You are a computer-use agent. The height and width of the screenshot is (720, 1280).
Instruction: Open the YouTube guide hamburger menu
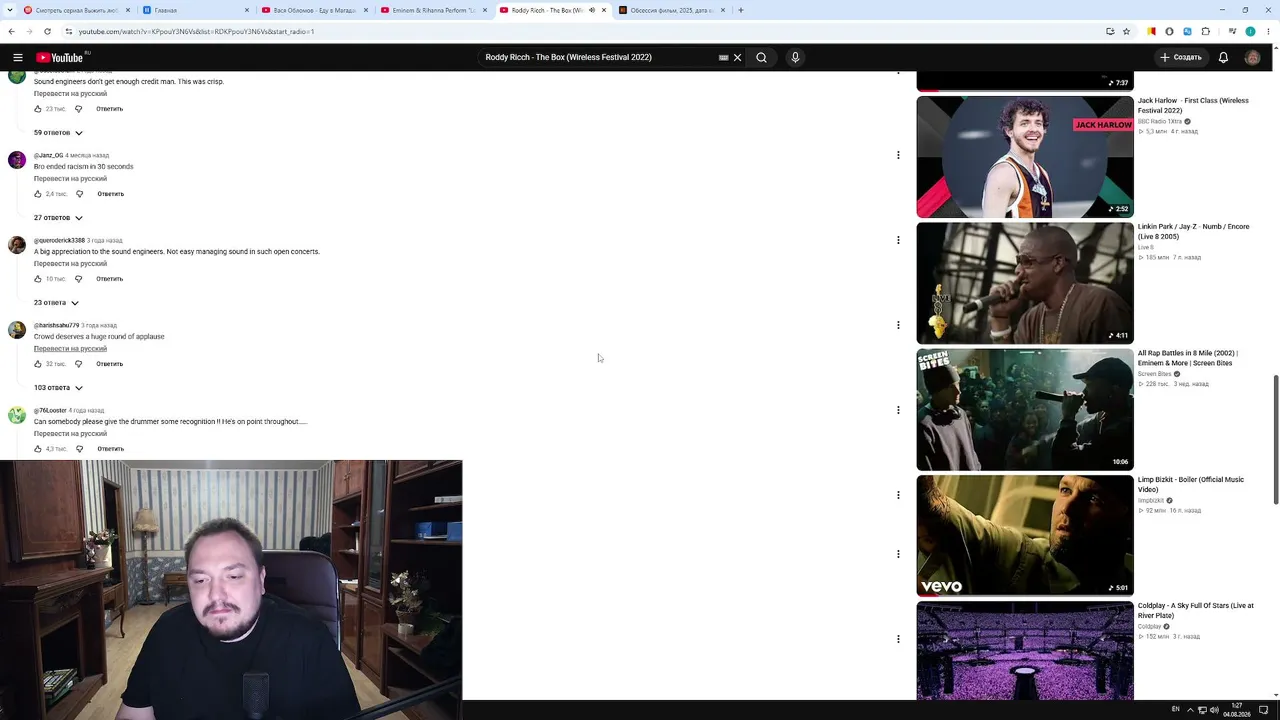coord(20,58)
